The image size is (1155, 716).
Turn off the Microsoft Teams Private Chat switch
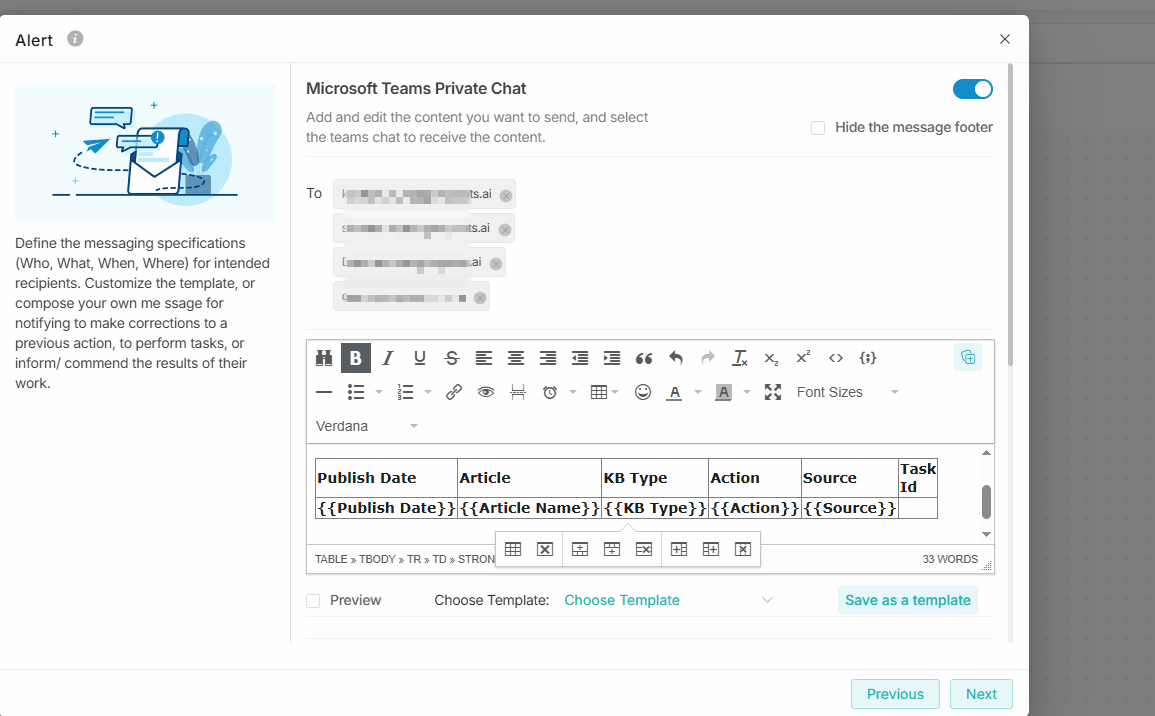(972, 89)
